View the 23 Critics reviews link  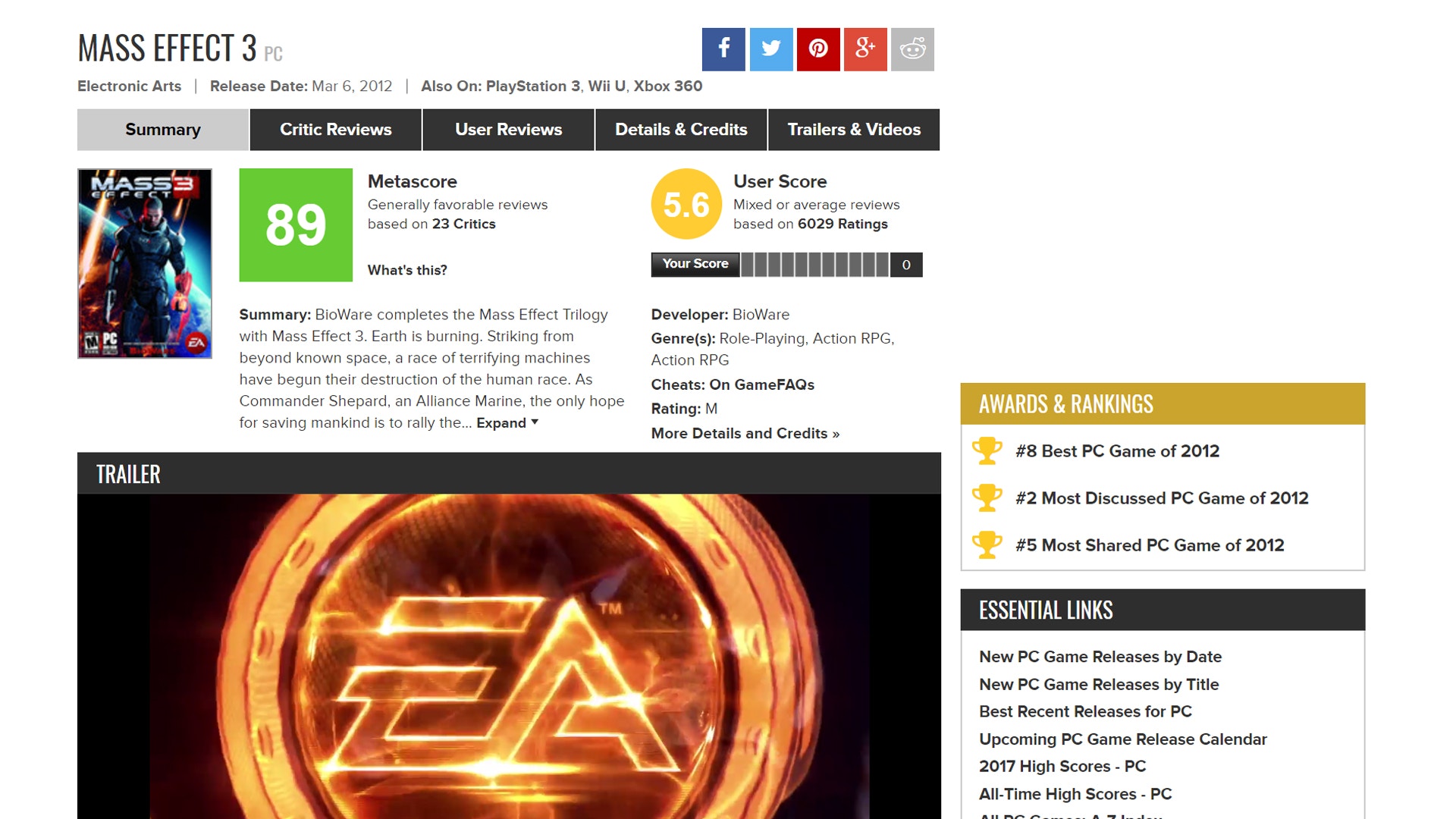pos(463,224)
